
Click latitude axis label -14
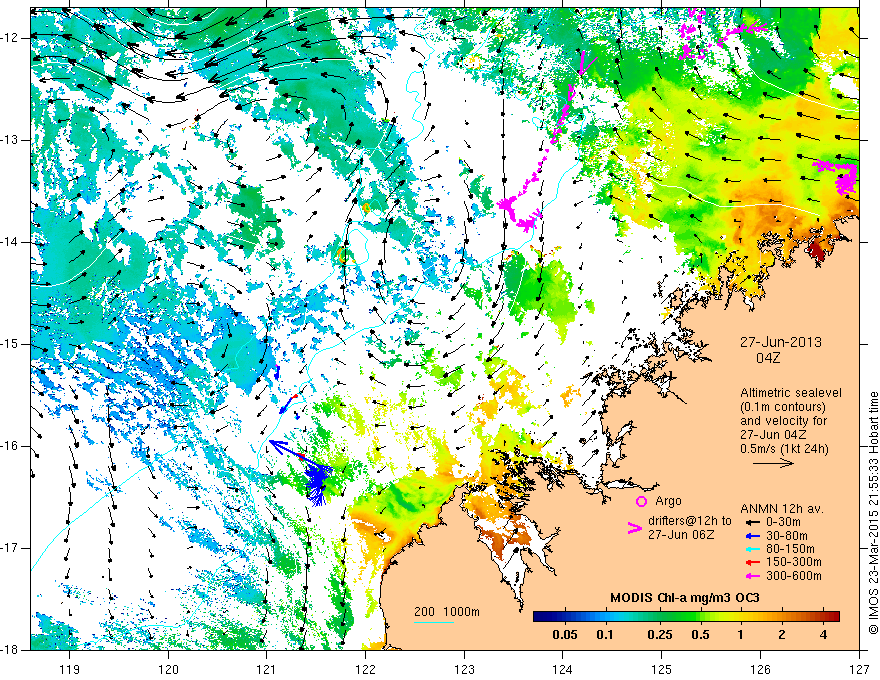point(11,242)
